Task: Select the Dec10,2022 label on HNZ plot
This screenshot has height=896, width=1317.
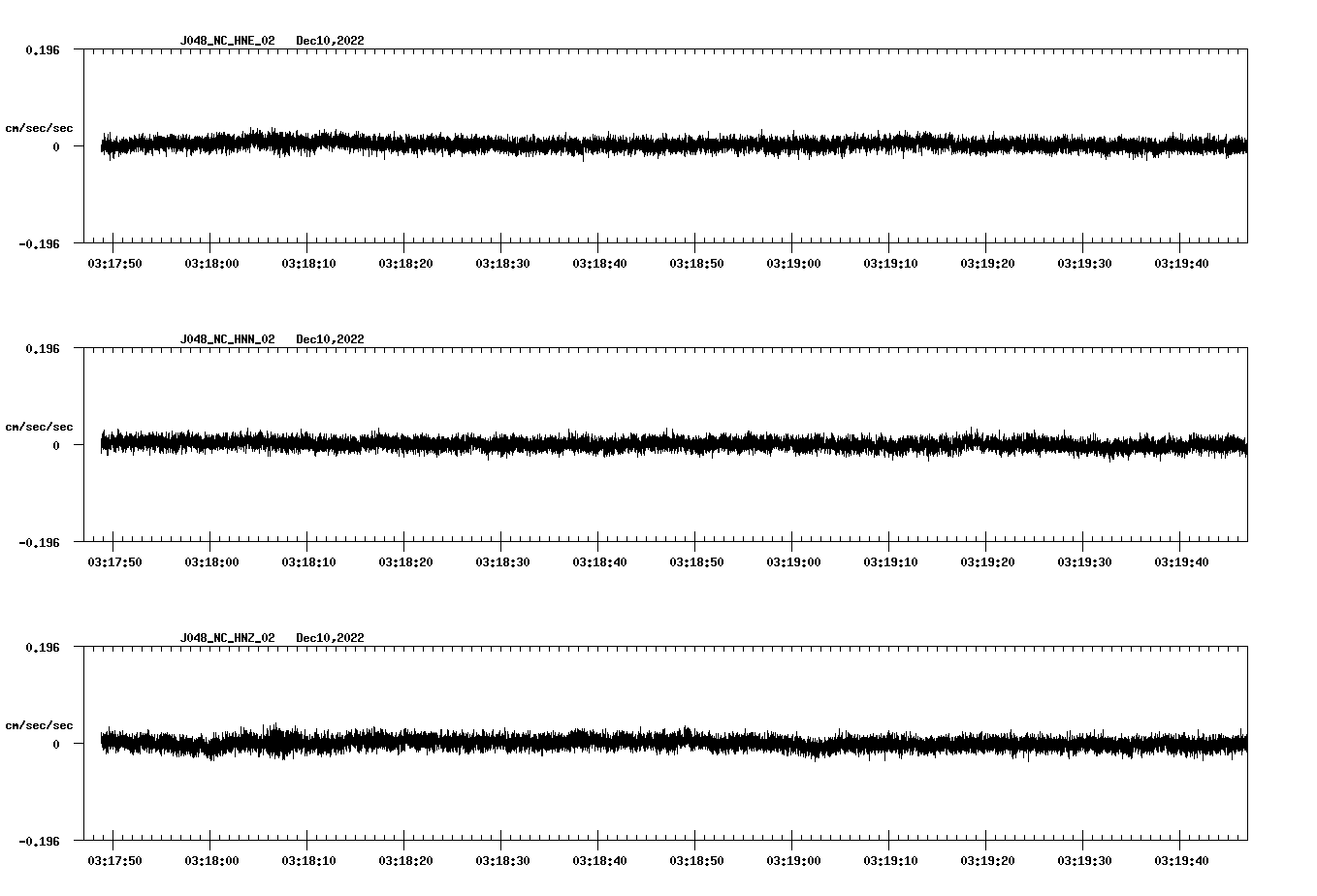Action: 331,637
